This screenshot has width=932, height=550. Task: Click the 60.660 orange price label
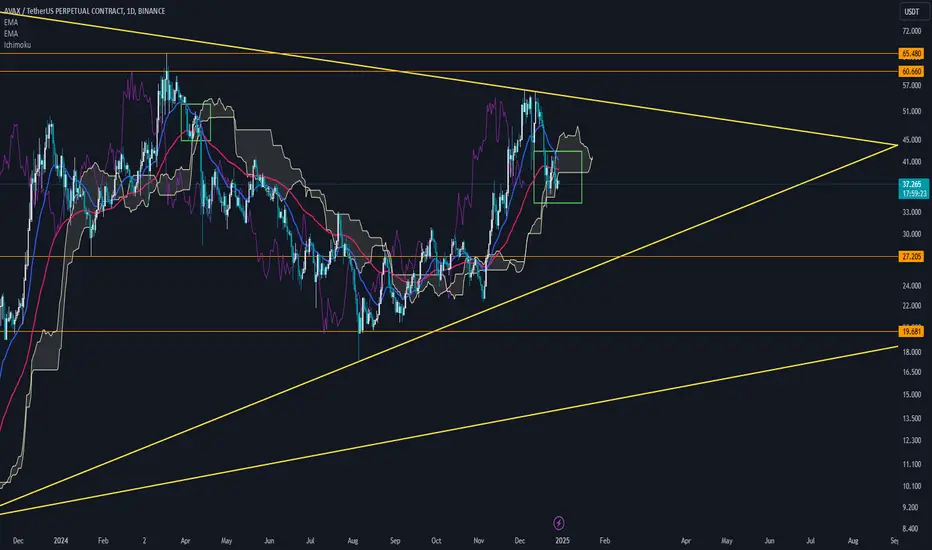[x=911, y=72]
